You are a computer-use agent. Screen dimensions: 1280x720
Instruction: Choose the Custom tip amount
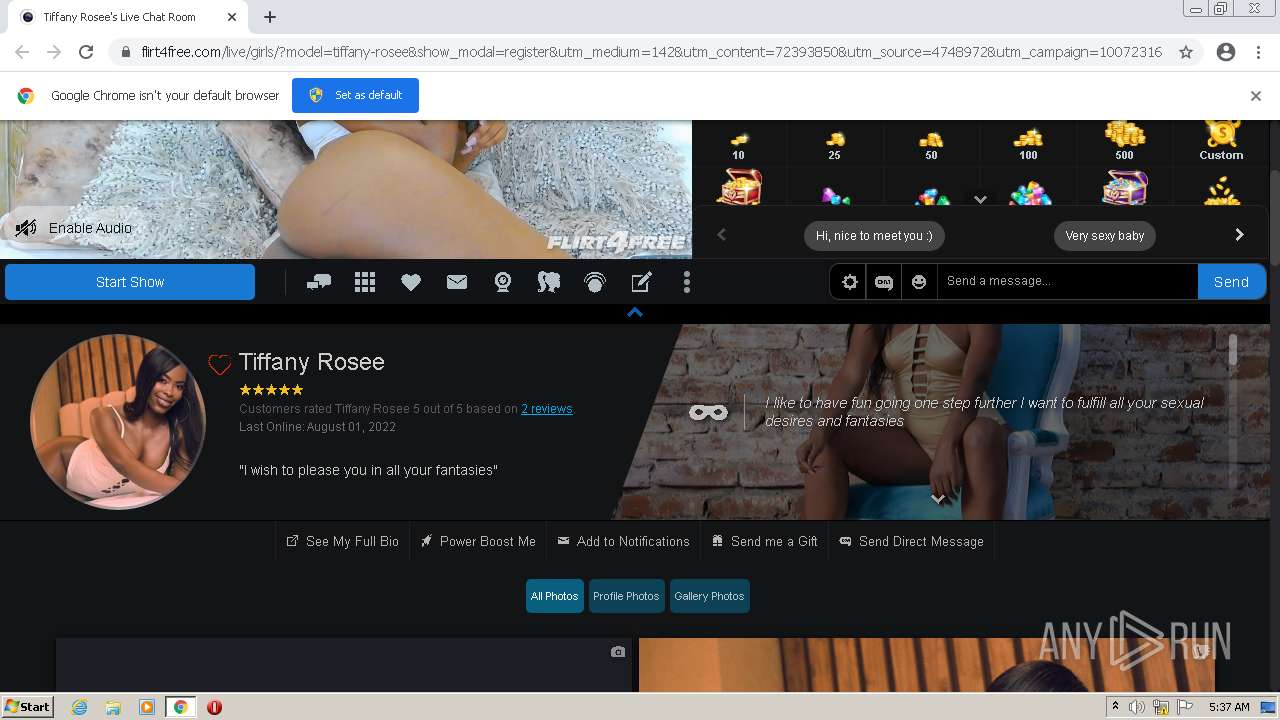1221,141
